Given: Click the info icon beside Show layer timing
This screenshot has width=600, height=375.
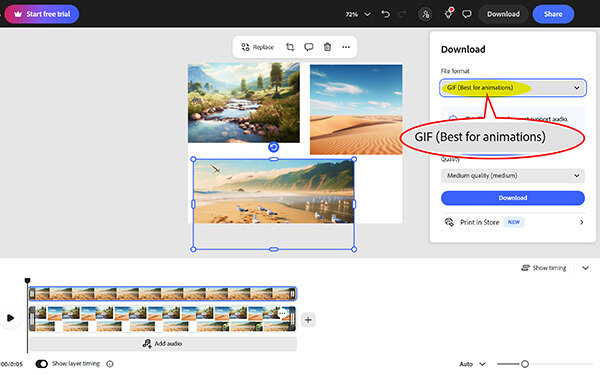Looking at the screenshot, I should 110,364.
